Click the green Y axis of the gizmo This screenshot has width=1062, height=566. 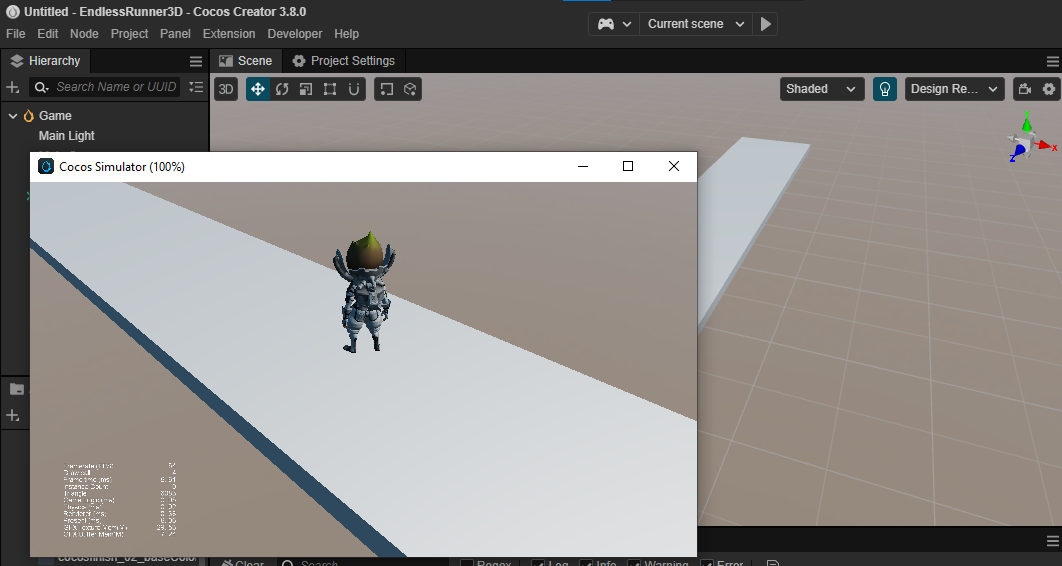[1027, 123]
